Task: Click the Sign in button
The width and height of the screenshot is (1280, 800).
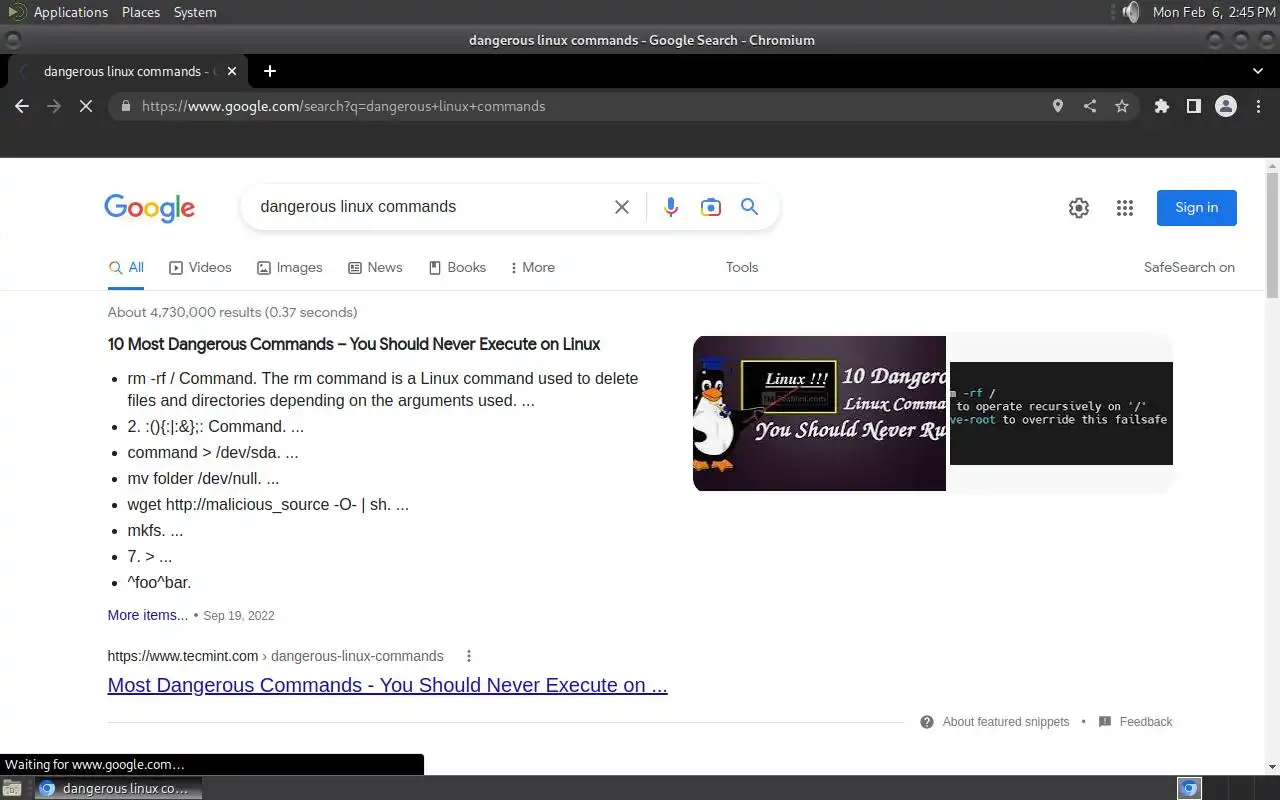Action: click(x=1197, y=208)
